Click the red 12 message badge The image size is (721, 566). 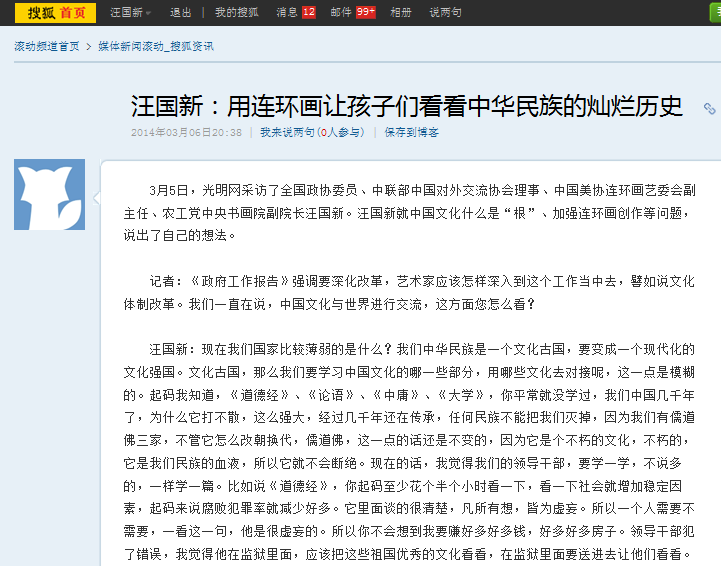click(x=309, y=12)
